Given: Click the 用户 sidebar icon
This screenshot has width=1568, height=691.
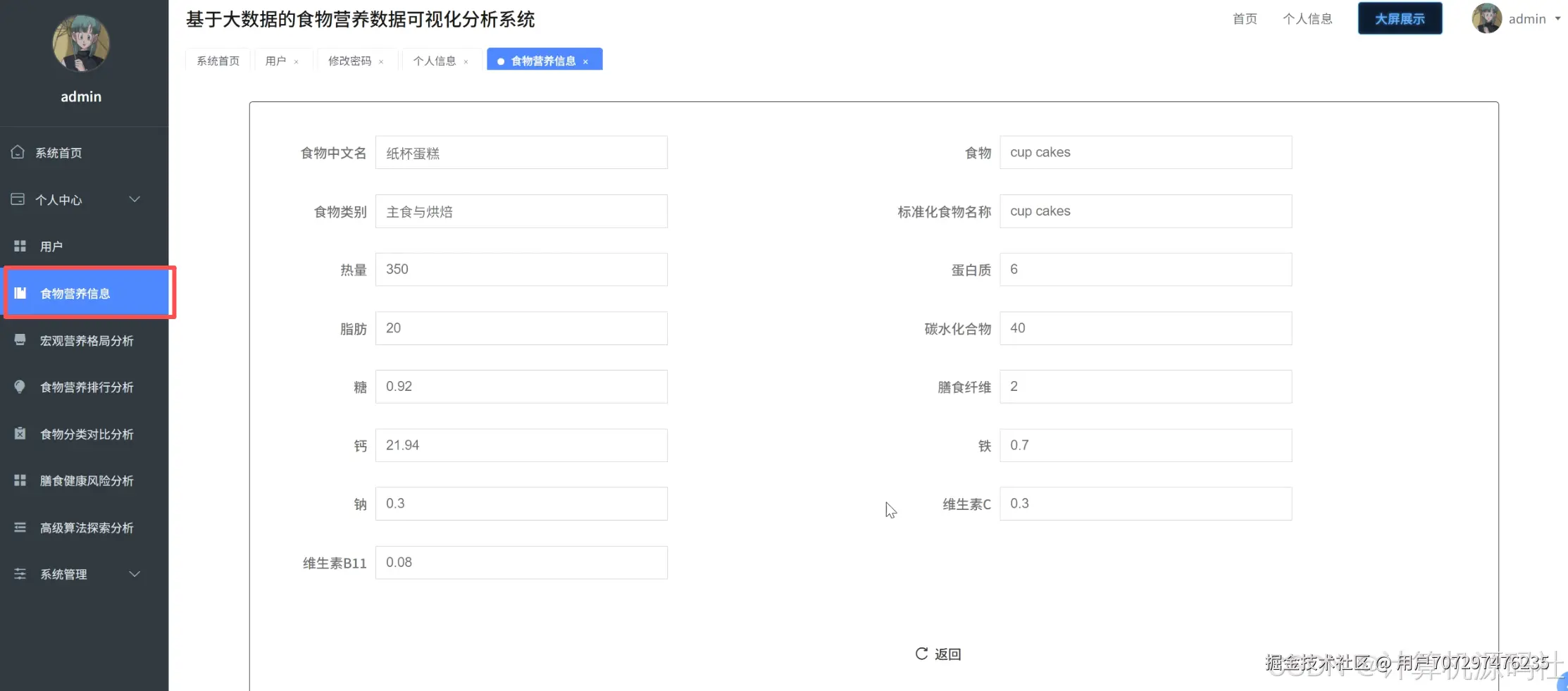Looking at the screenshot, I should click(x=18, y=246).
